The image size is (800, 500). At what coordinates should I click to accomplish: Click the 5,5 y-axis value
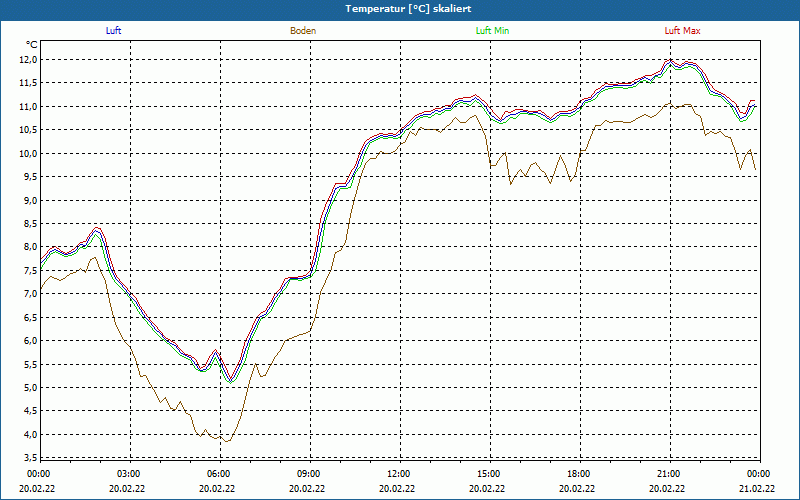(31, 364)
